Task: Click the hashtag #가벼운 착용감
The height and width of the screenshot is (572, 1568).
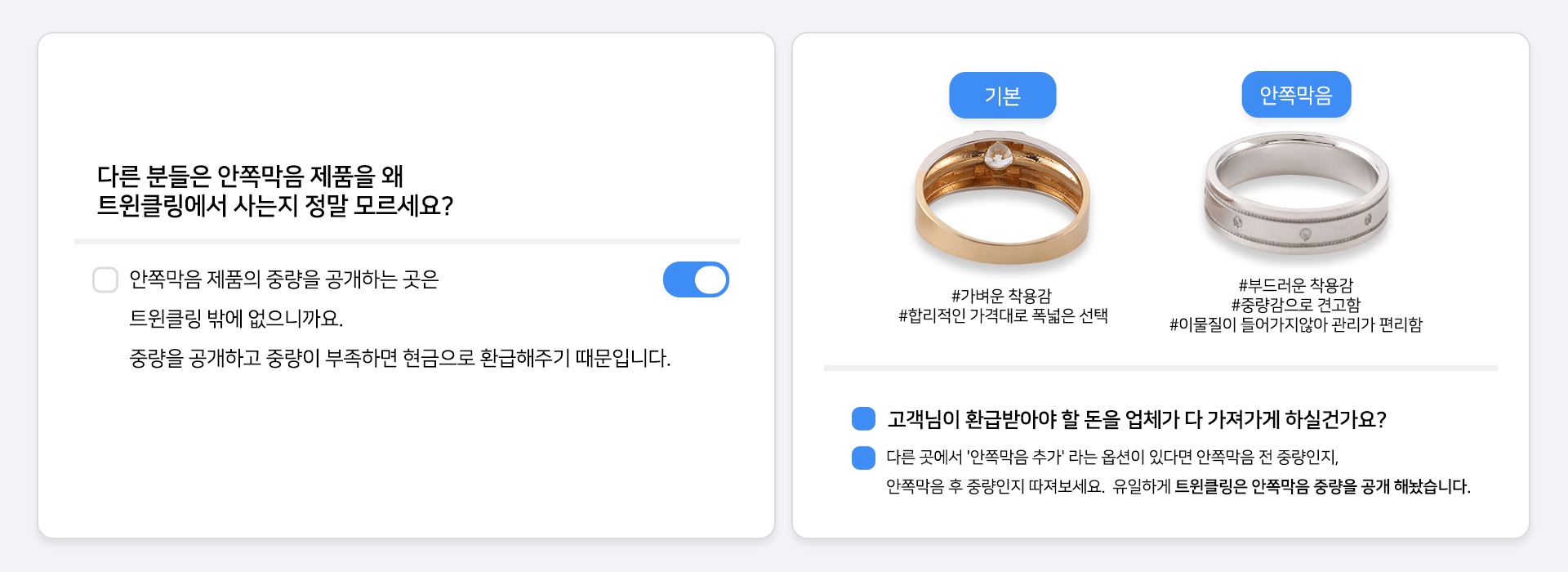Action: (x=1001, y=296)
